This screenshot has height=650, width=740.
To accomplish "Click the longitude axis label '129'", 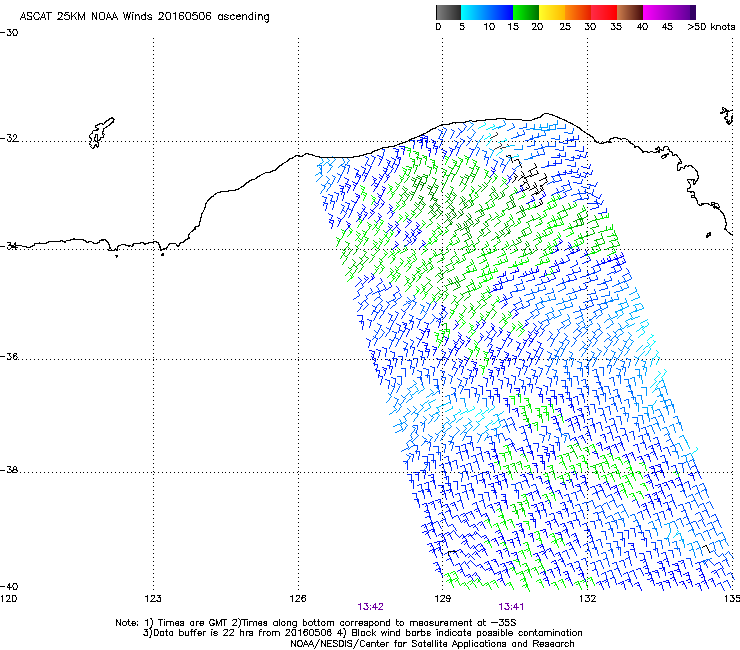I will (x=442, y=599).
